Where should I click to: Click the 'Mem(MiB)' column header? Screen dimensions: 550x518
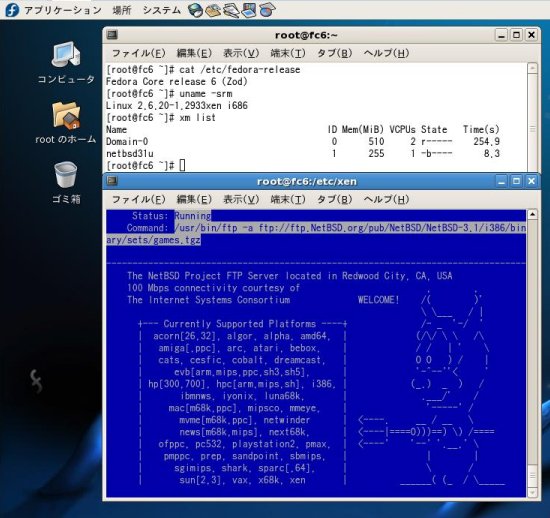(363, 129)
